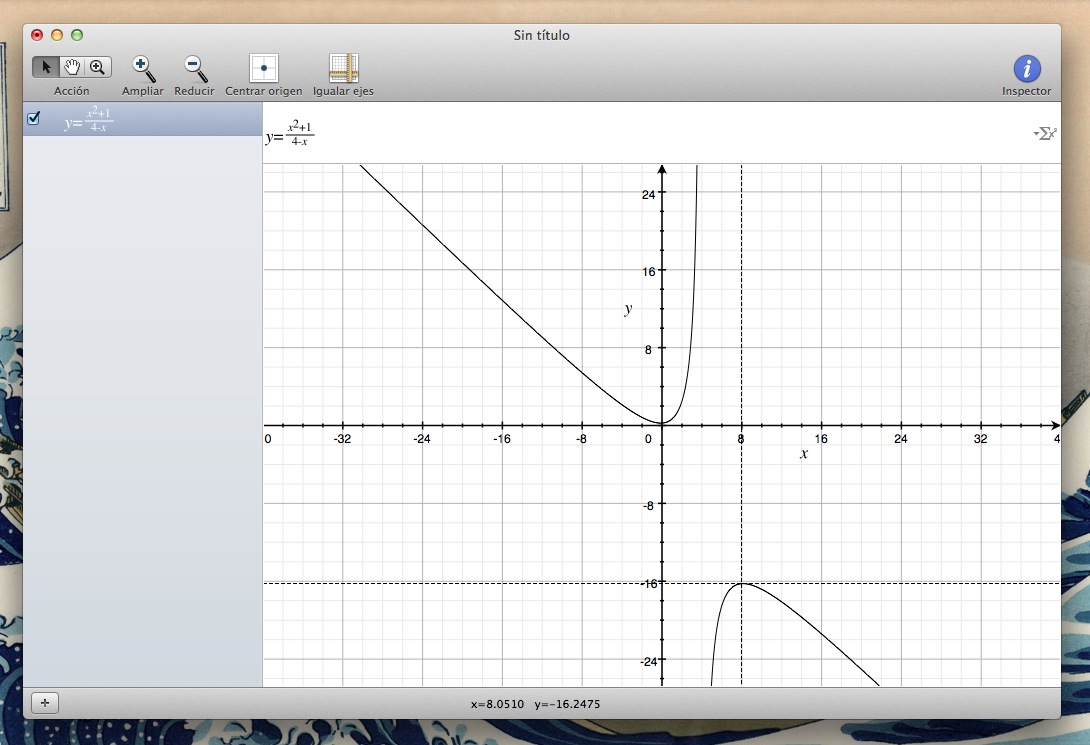Equalize axes using Igualar ejes
This screenshot has width=1090, height=745.
[343, 66]
